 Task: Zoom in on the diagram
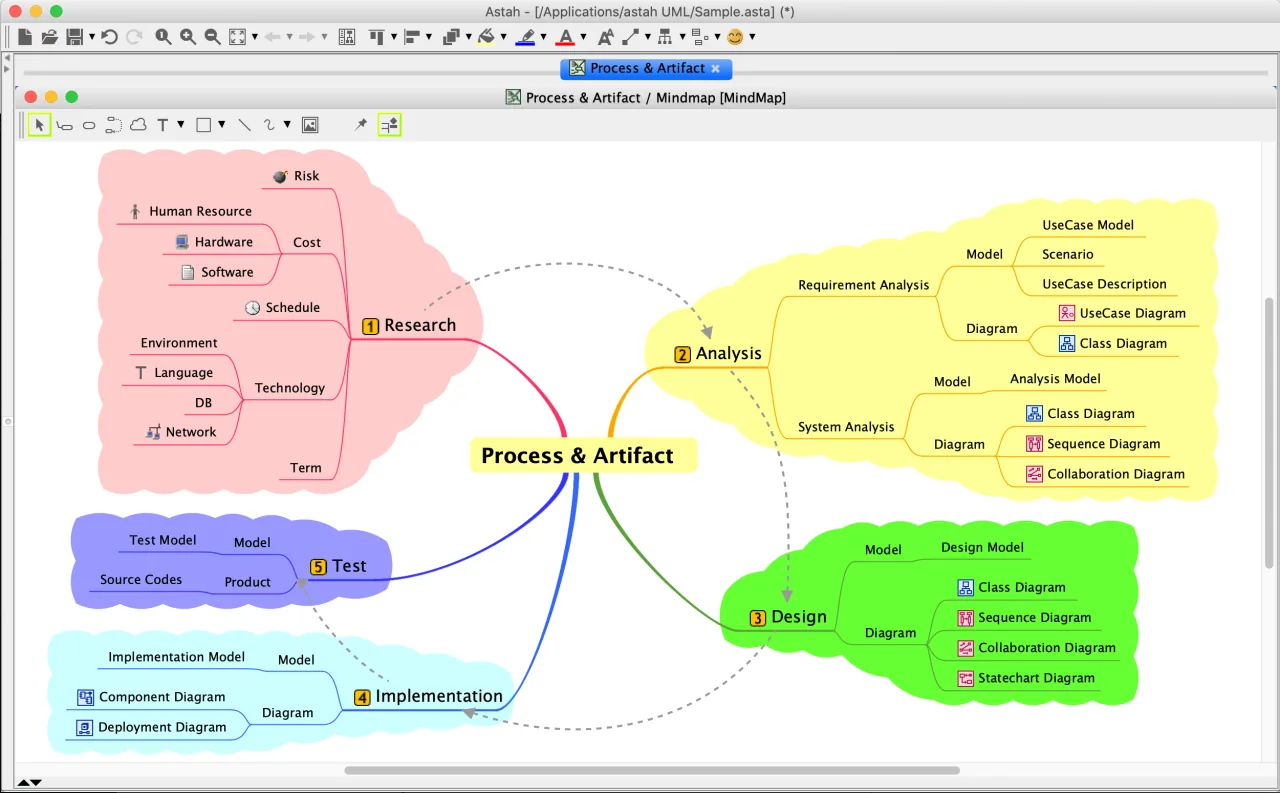pyautogui.click(x=188, y=37)
